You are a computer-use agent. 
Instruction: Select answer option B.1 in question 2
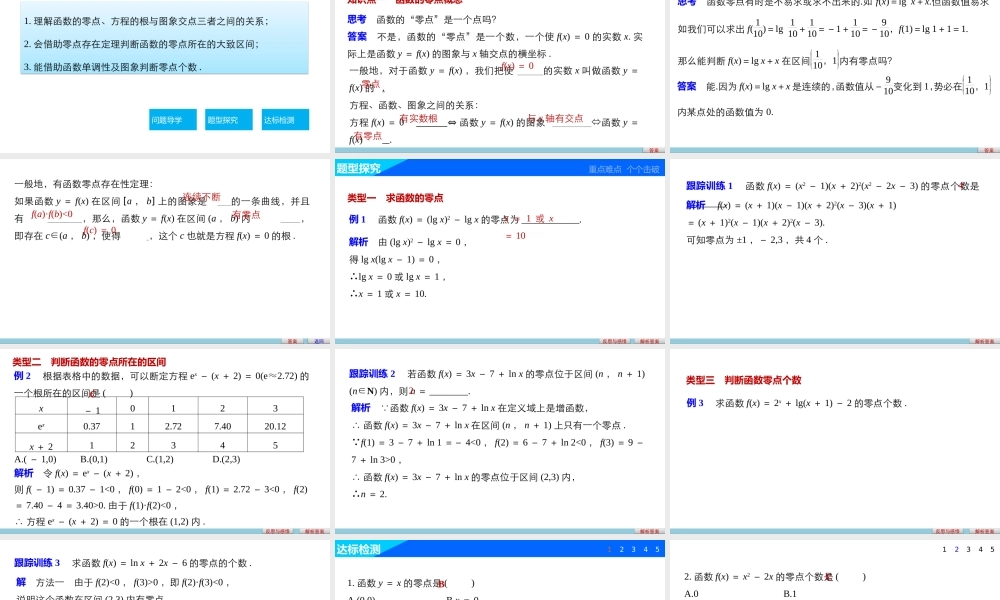788,593
